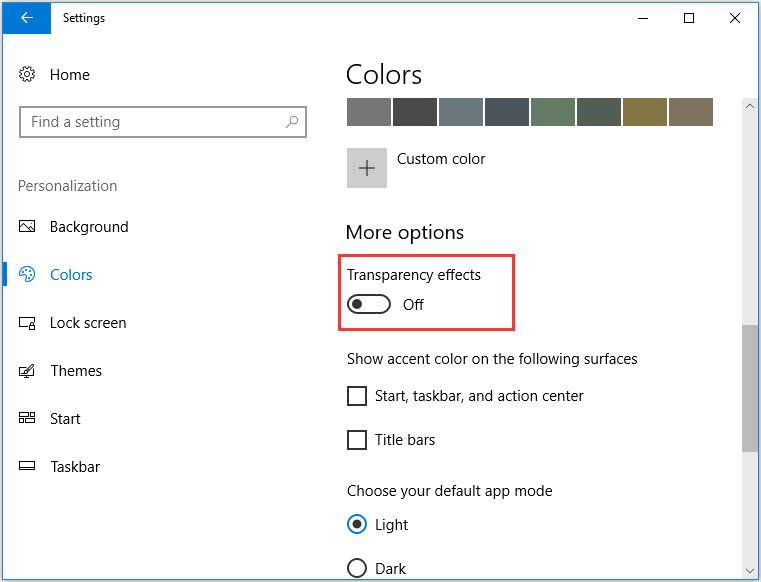Click the scrollbar up arrow
This screenshot has height=582, width=761.
coord(750,106)
